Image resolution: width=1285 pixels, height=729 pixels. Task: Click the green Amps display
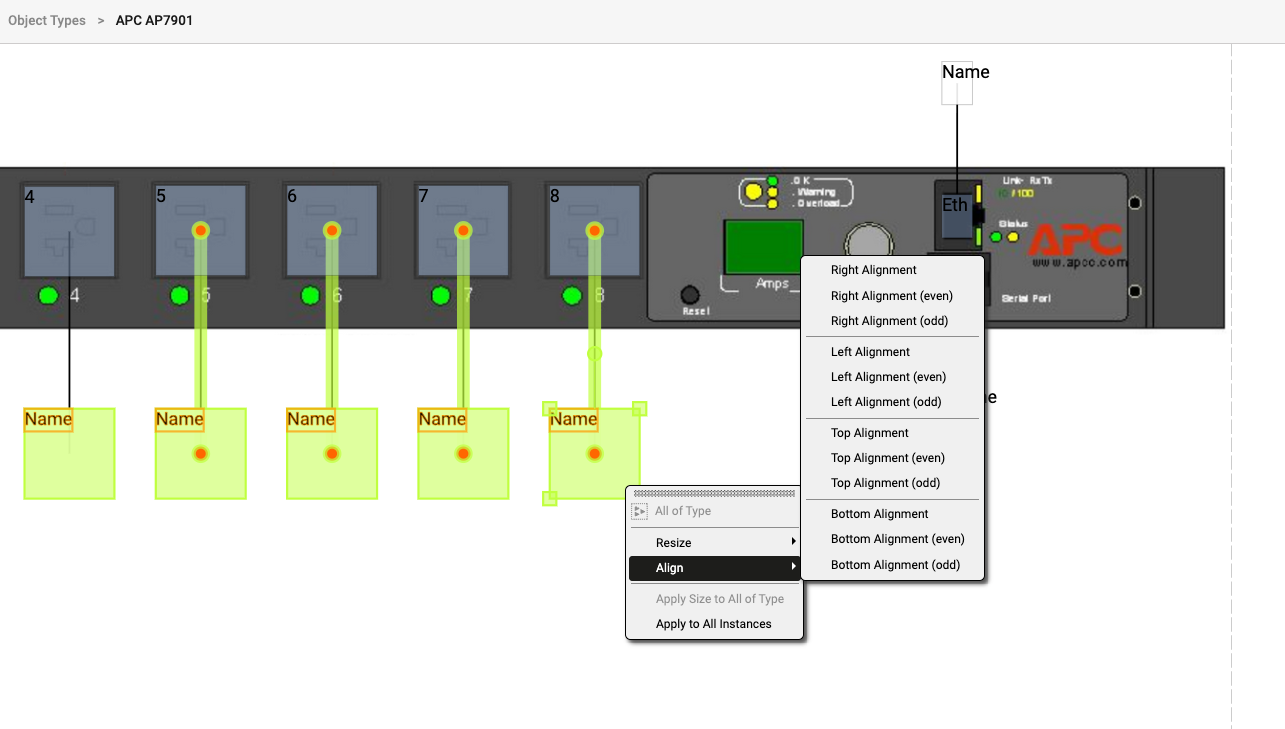coord(763,246)
